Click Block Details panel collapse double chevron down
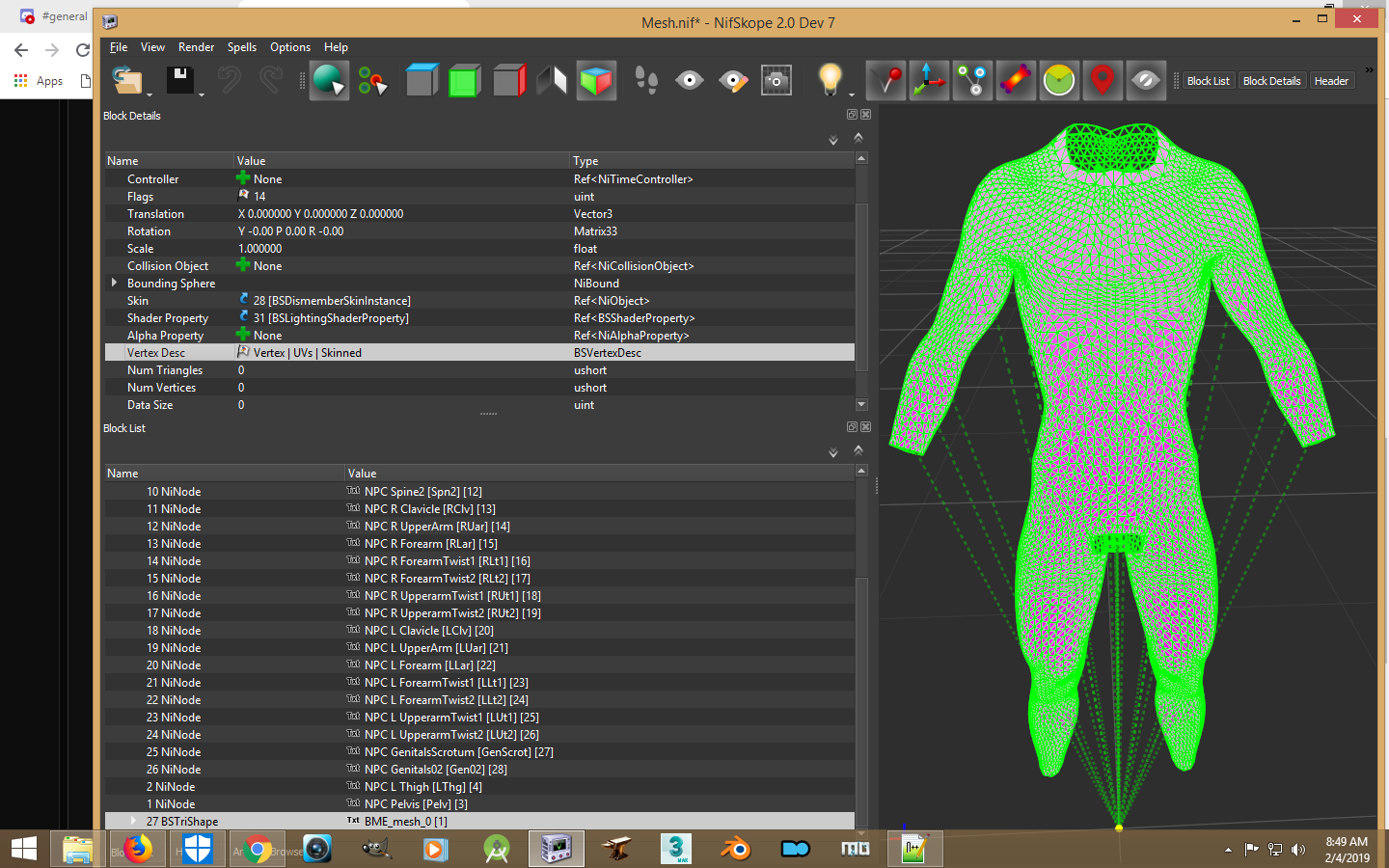The width and height of the screenshot is (1389, 868). point(833,140)
